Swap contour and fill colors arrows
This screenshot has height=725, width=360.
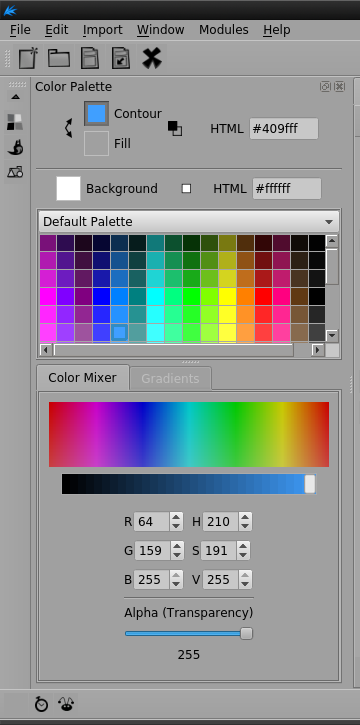68,128
